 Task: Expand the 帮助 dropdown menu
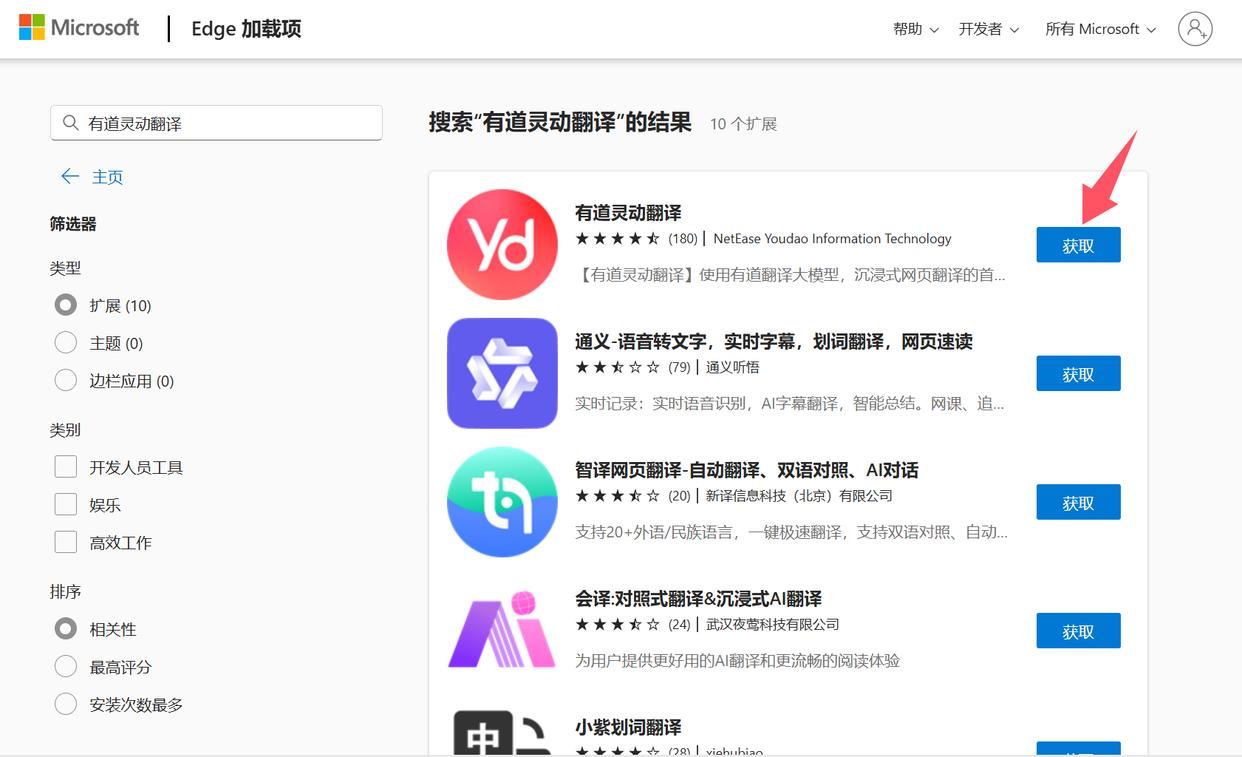[x=916, y=29]
